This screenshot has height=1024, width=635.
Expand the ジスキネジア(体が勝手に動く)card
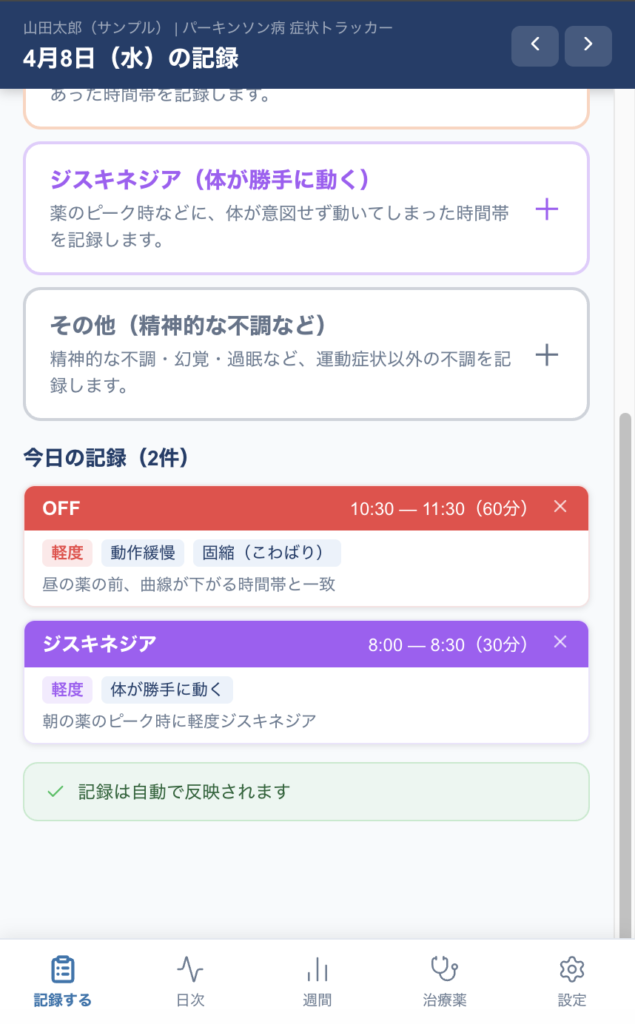[x=280, y=209]
